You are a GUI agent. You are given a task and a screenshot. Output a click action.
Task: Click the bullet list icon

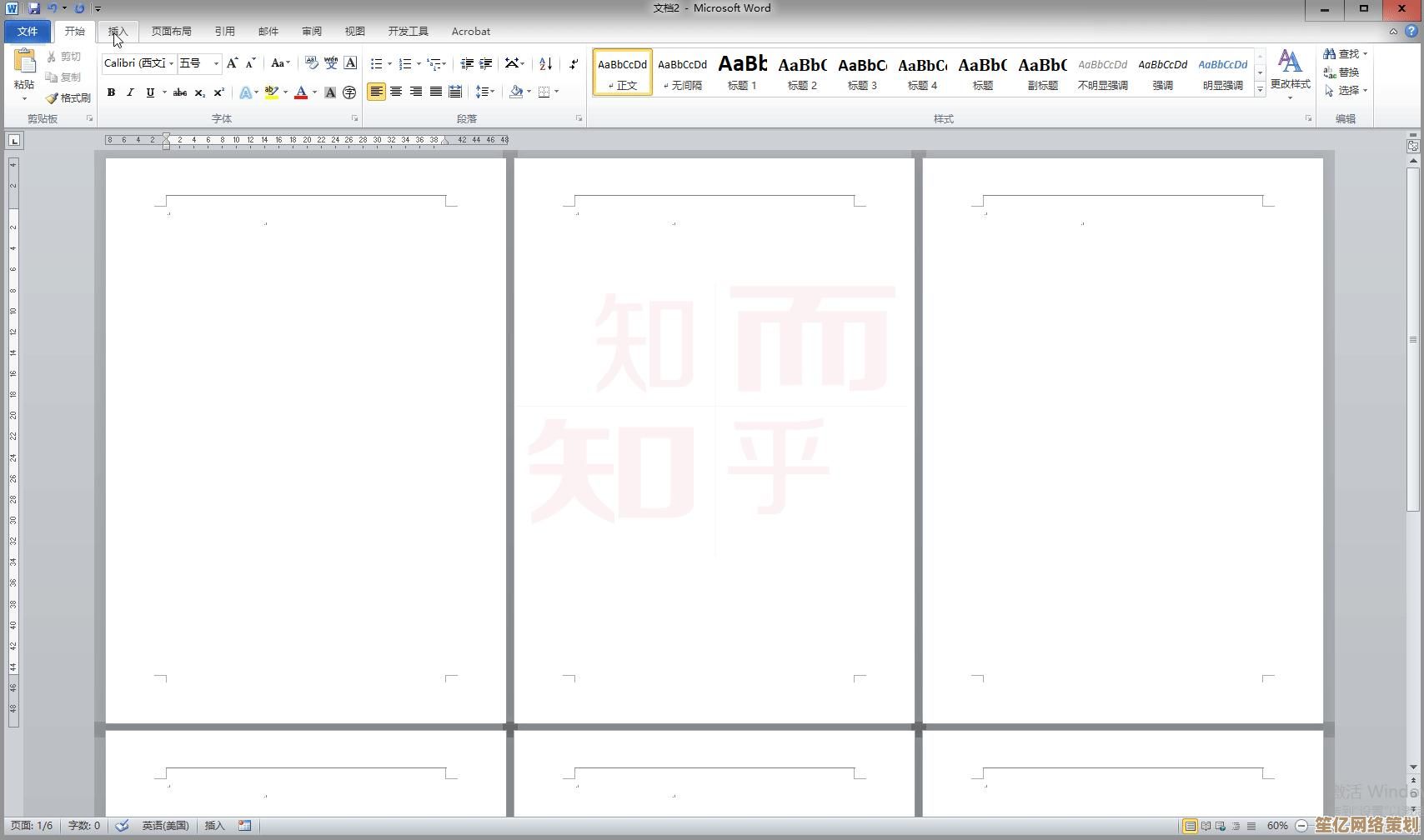tap(377, 63)
